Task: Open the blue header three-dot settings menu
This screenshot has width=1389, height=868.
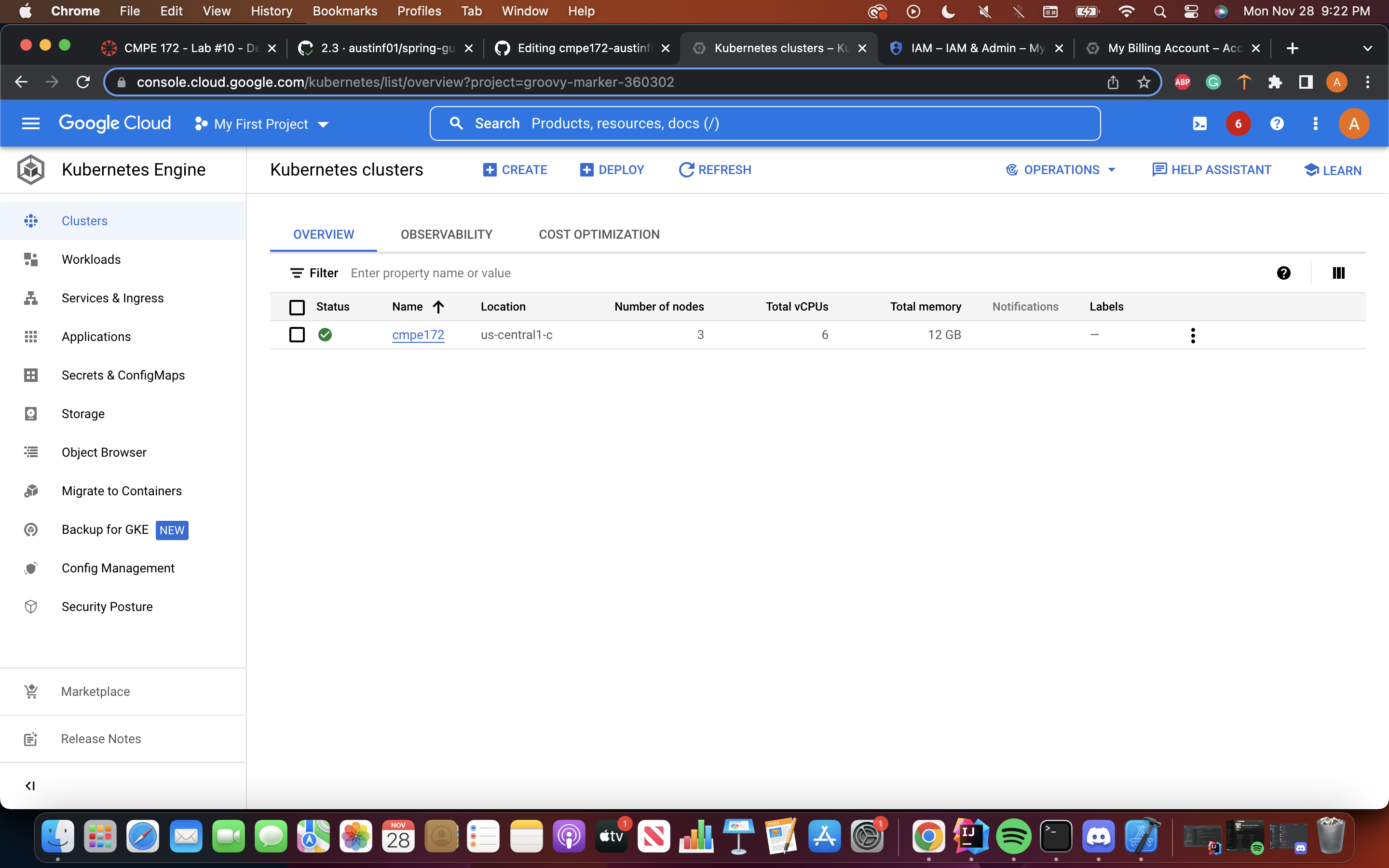Action: tap(1316, 123)
